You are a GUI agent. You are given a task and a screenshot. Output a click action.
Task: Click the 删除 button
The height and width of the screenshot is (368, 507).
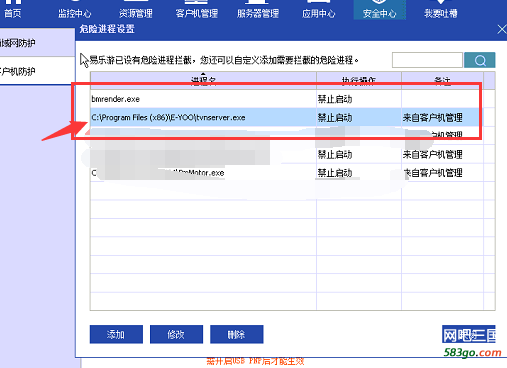(x=236, y=334)
